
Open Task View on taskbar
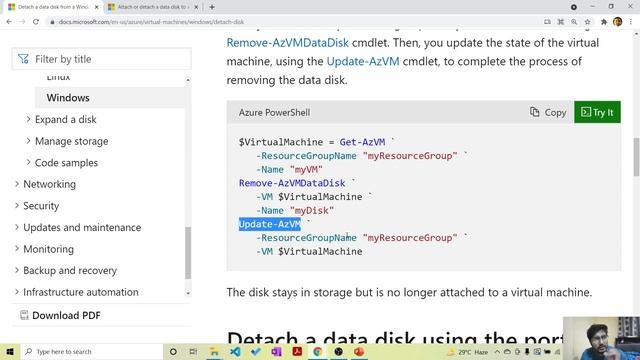pyautogui.click(x=193, y=352)
